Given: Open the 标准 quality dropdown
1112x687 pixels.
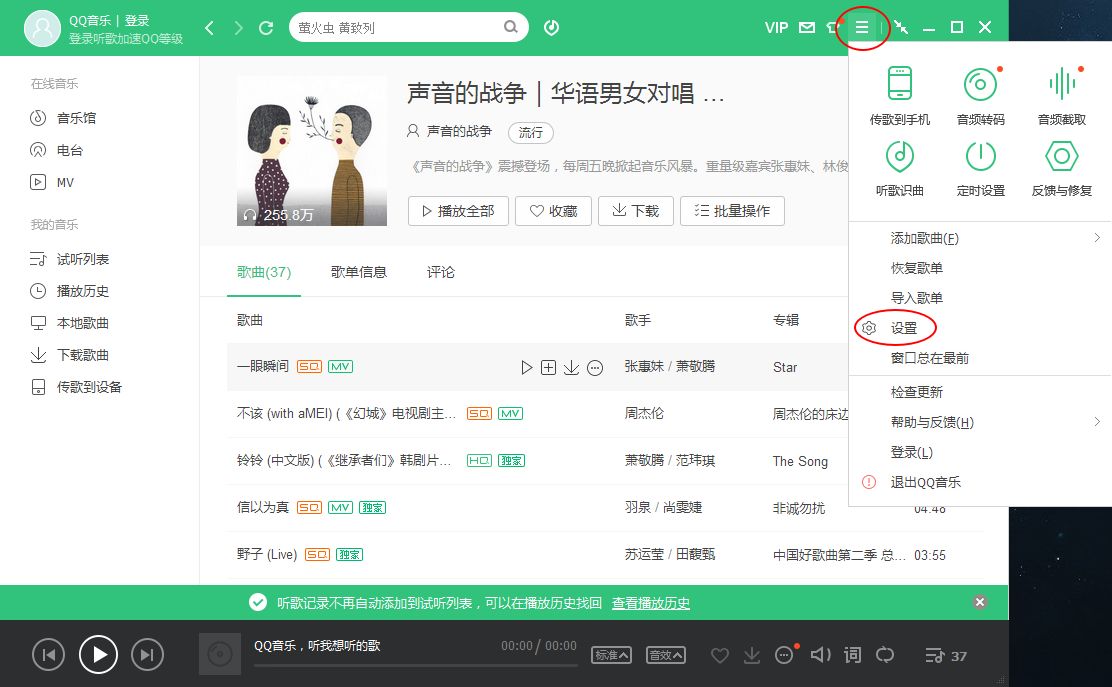Looking at the screenshot, I should tap(611, 655).
